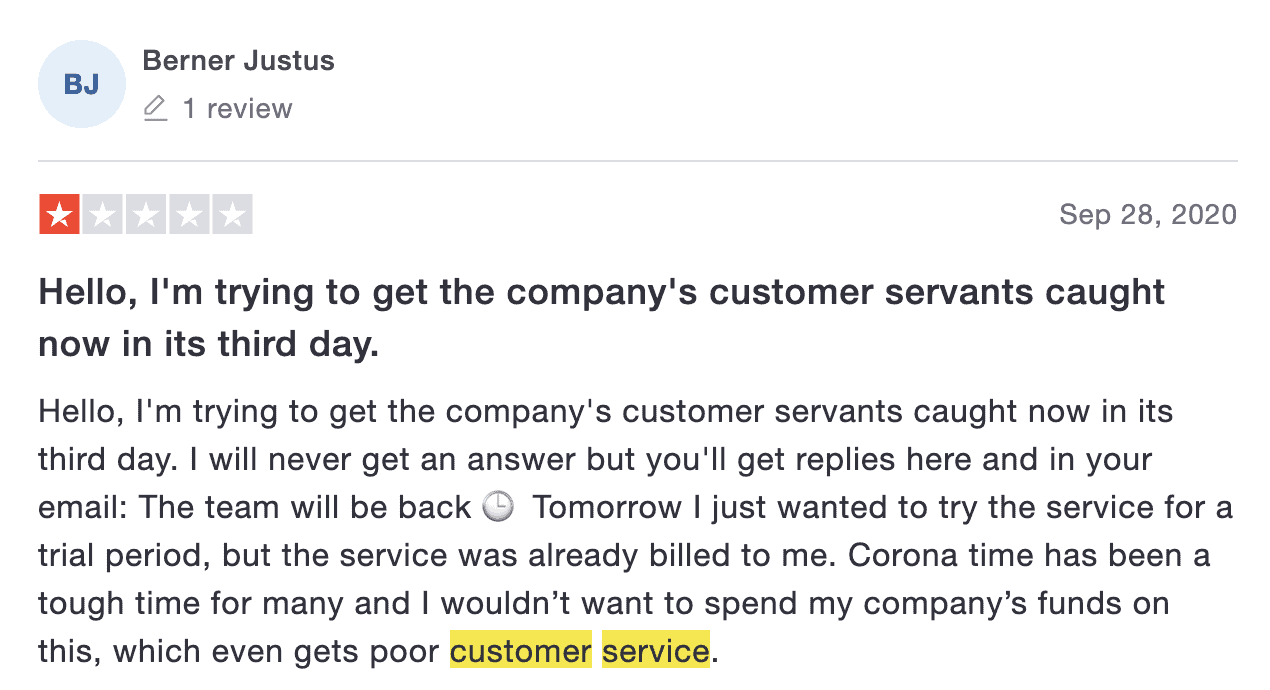Viewport: 1270px width, 690px height.
Task: Click the fifth grey rating star
Action: [x=233, y=215]
